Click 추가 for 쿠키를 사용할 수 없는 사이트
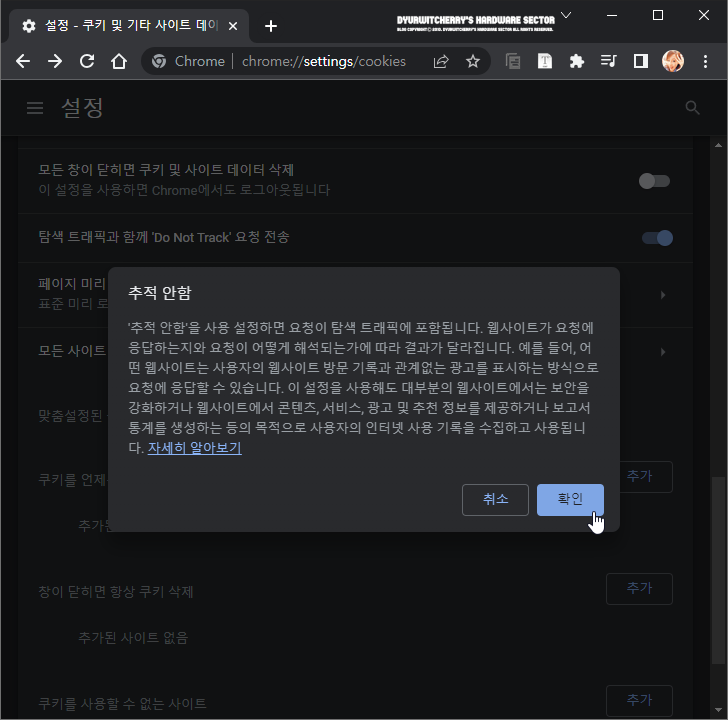The width and height of the screenshot is (728, 720). point(639,701)
